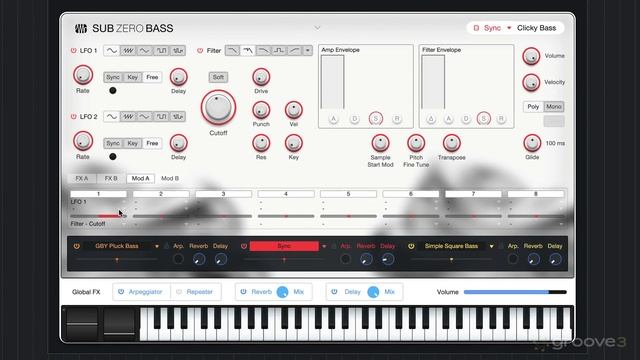Click the global Repeater button
This screenshot has width=640, height=360.
(x=195, y=292)
